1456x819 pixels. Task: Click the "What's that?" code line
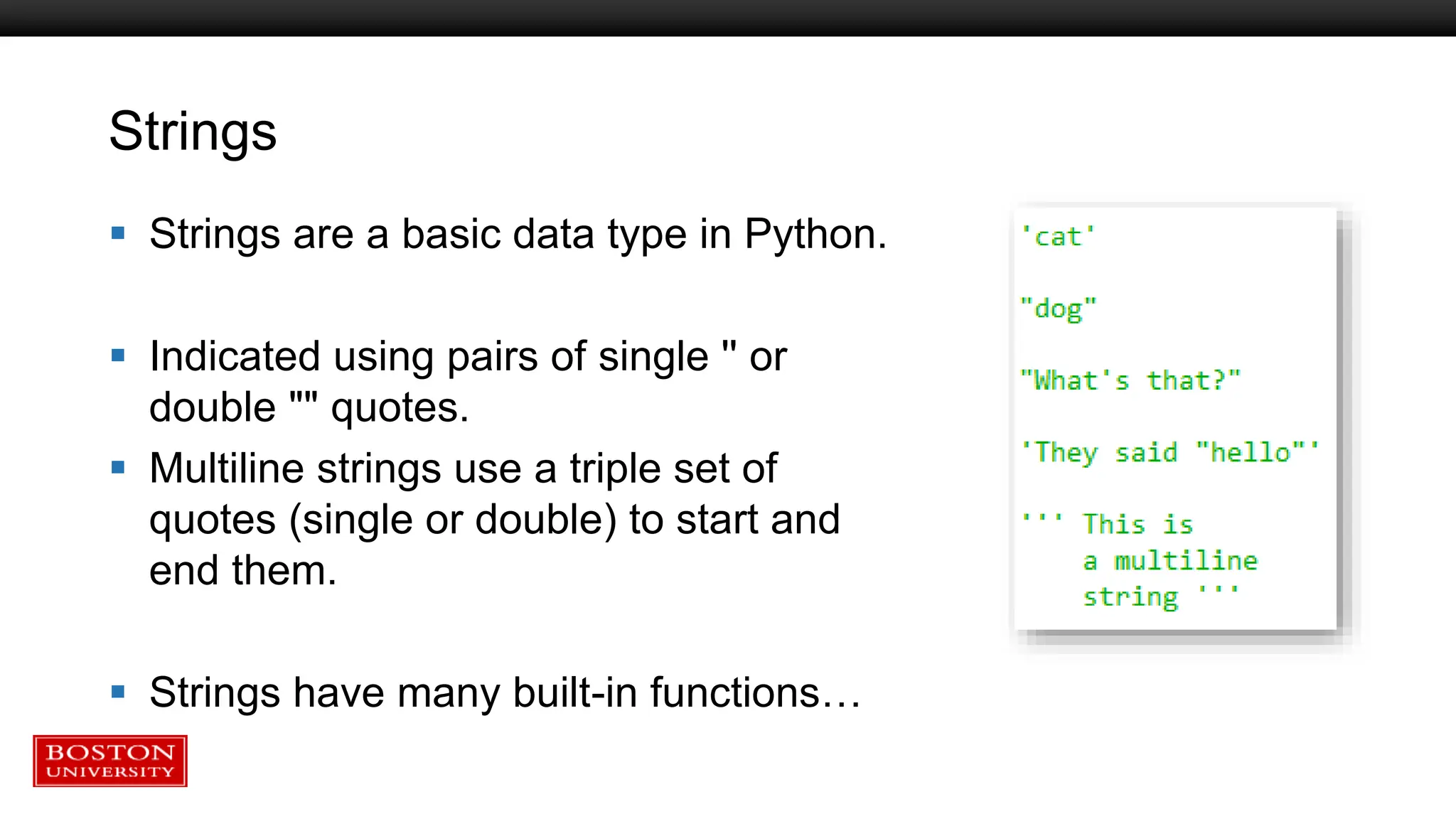tap(1130, 381)
